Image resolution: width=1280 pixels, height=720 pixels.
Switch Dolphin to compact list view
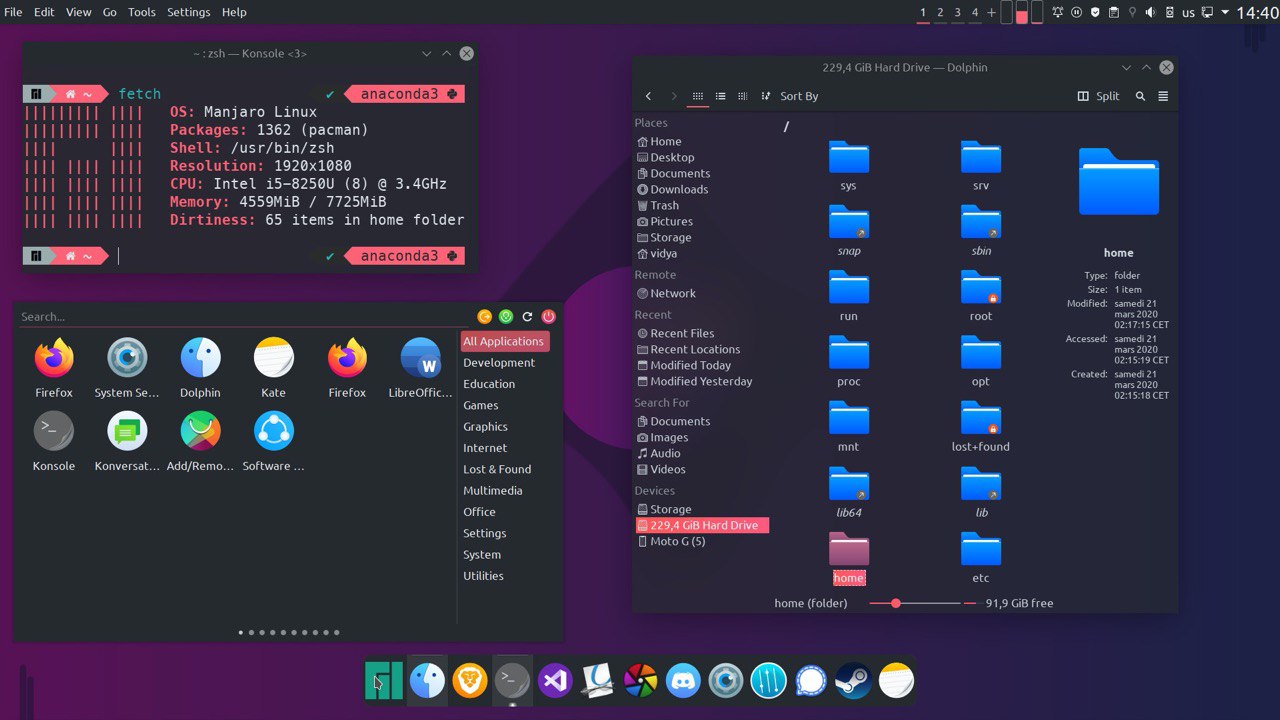[720, 96]
